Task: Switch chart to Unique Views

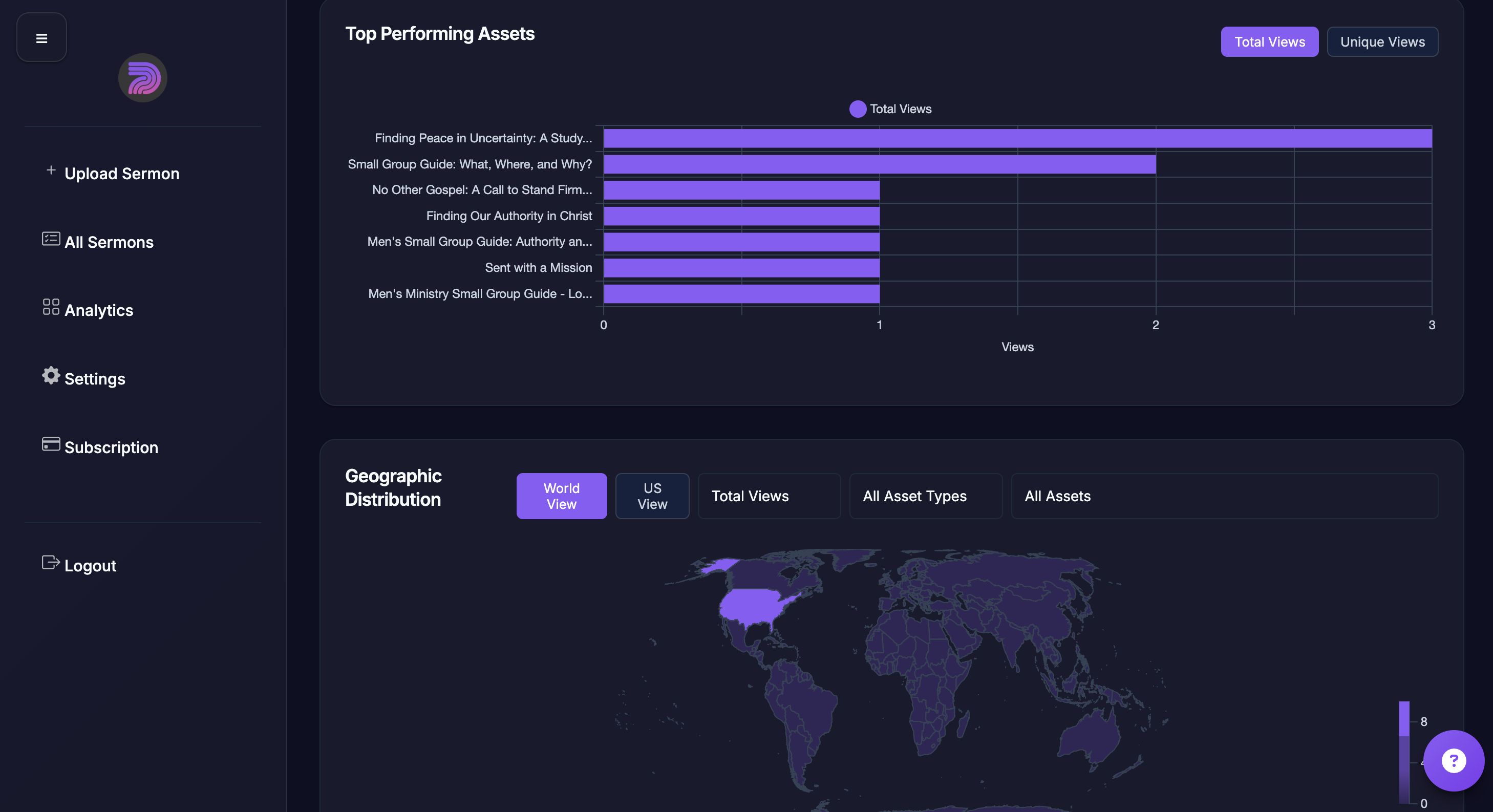Action: (1382, 42)
